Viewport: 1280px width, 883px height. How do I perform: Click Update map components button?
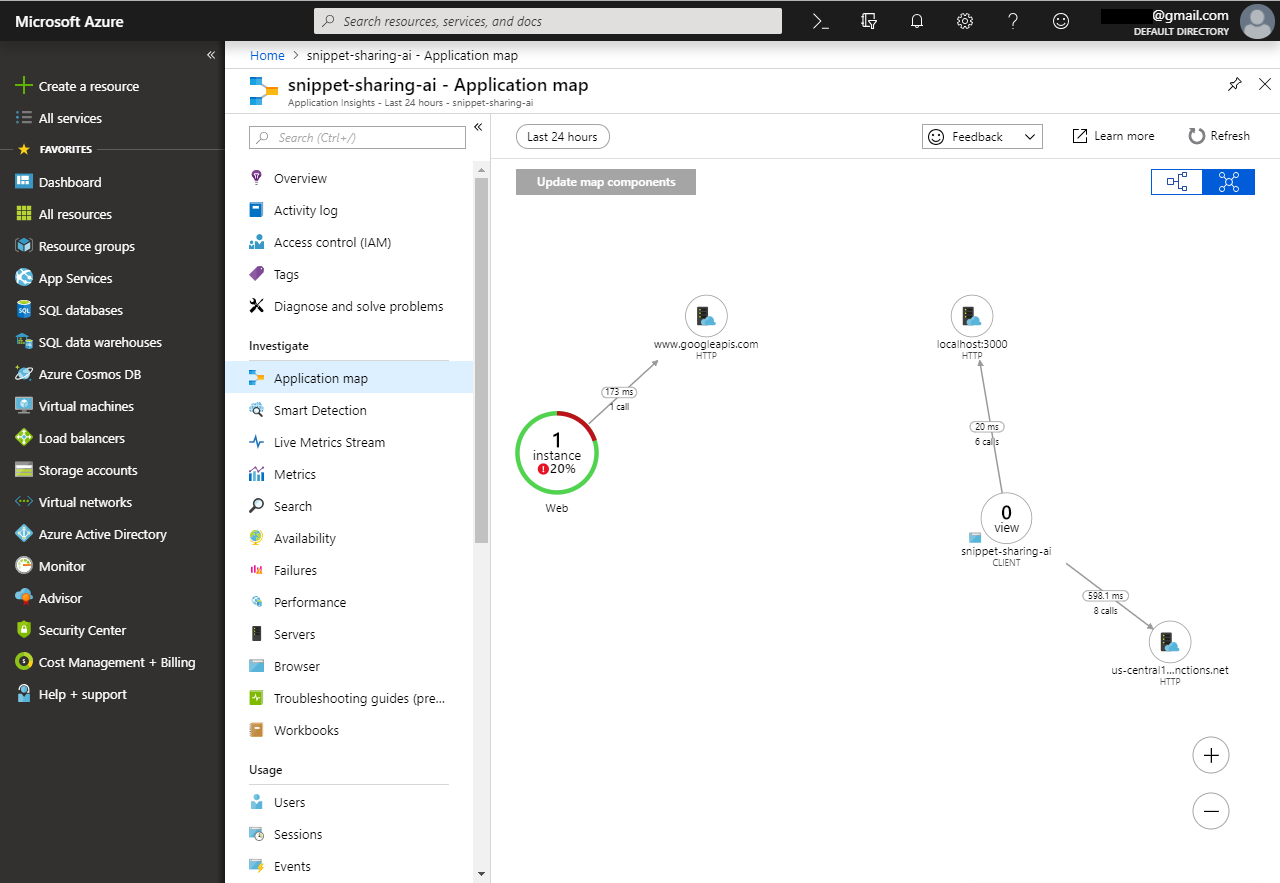coord(606,182)
